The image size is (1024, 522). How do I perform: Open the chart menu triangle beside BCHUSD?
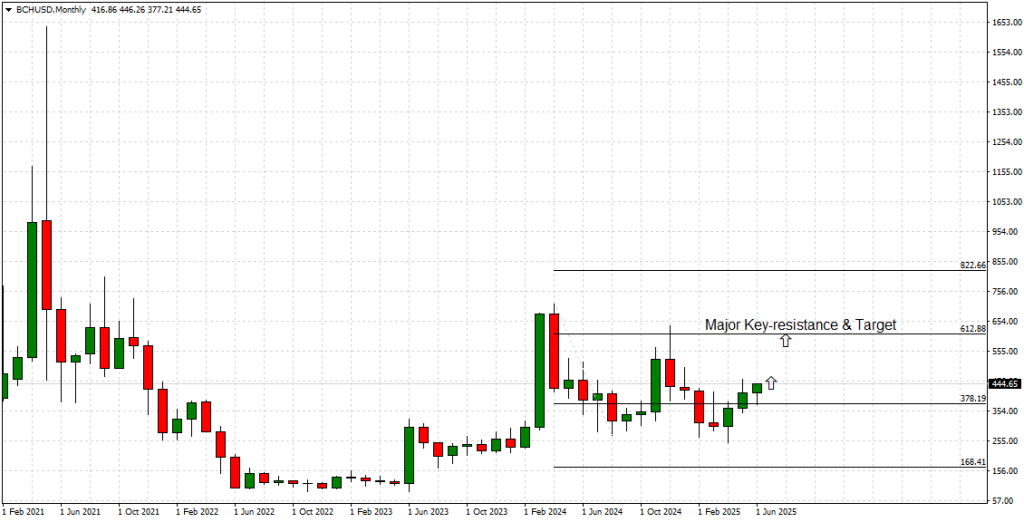point(7,10)
